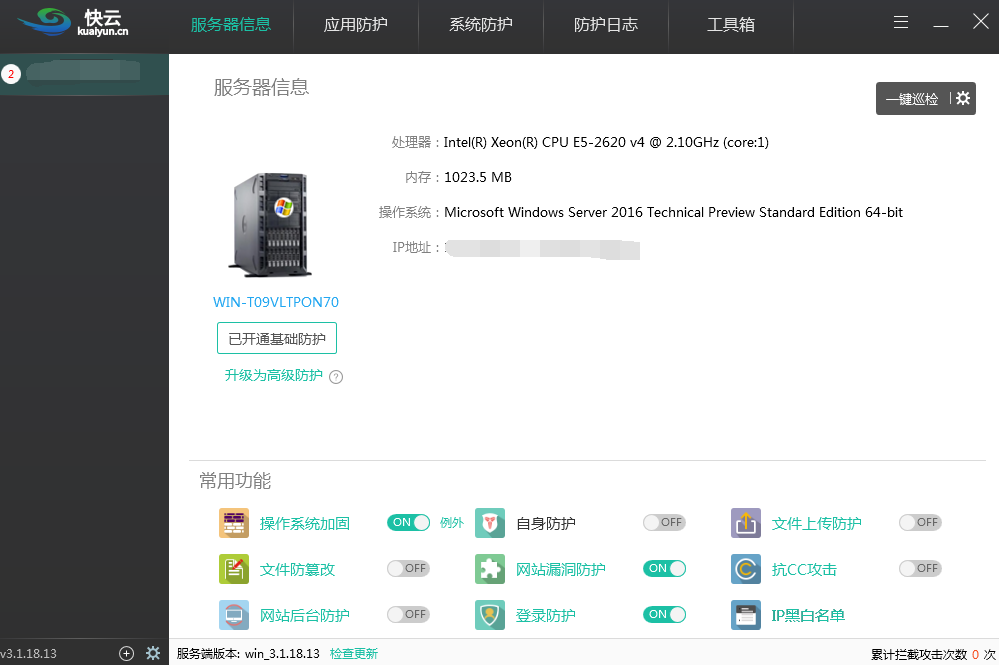Open 升级为高级防护 upgrade link
The image size is (999, 665).
276,376
